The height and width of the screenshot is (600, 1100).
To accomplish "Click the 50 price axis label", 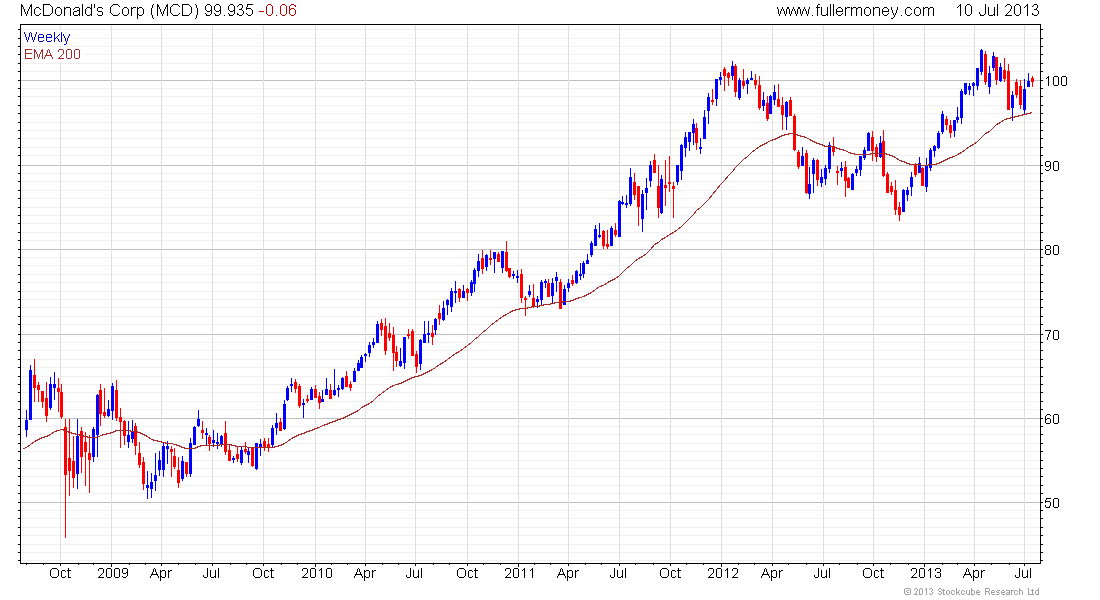I will 1052,503.
